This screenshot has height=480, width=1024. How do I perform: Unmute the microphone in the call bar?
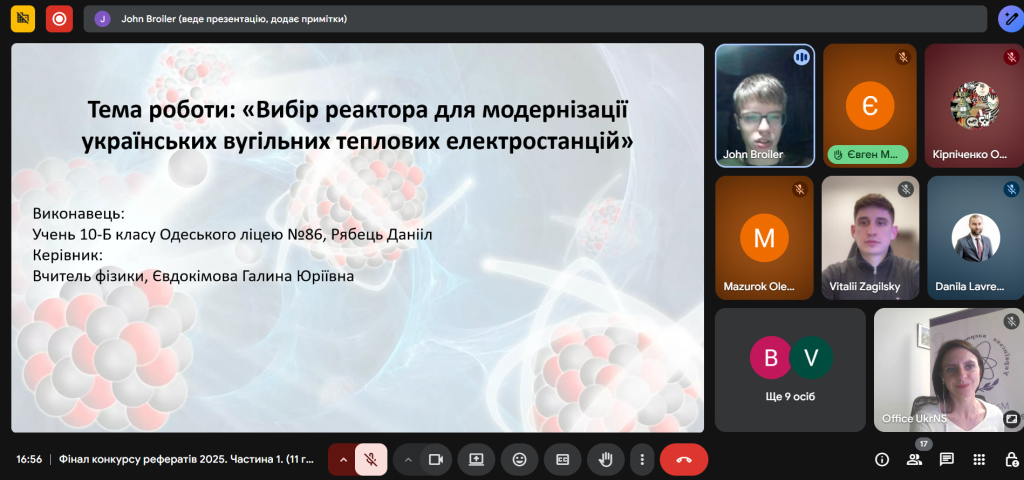pyautogui.click(x=370, y=459)
